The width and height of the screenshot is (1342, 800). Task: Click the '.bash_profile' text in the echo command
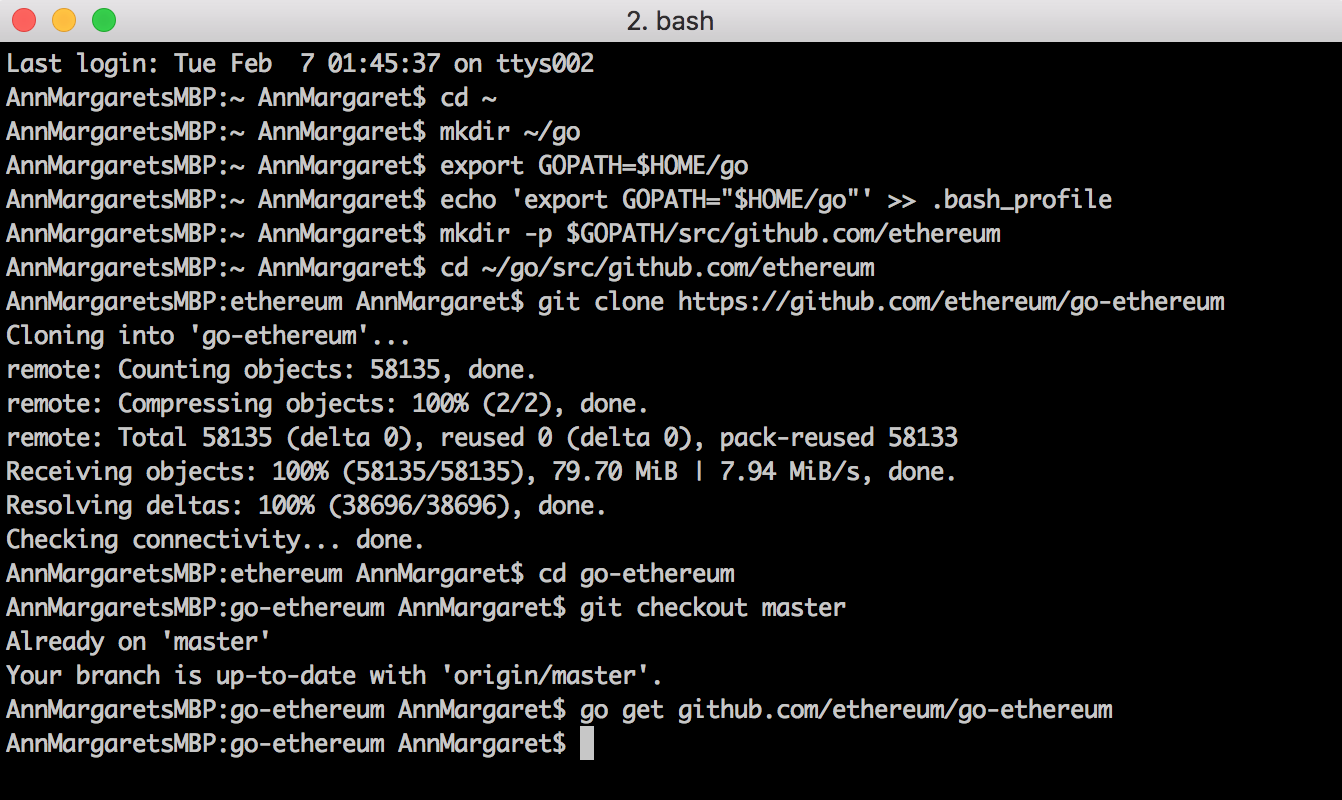(1021, 200)
